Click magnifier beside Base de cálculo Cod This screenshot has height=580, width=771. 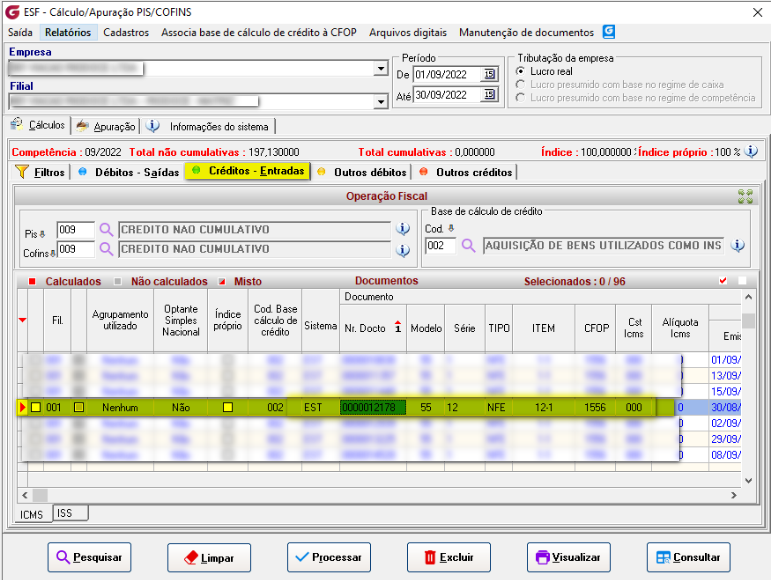[x=468, y=245]
